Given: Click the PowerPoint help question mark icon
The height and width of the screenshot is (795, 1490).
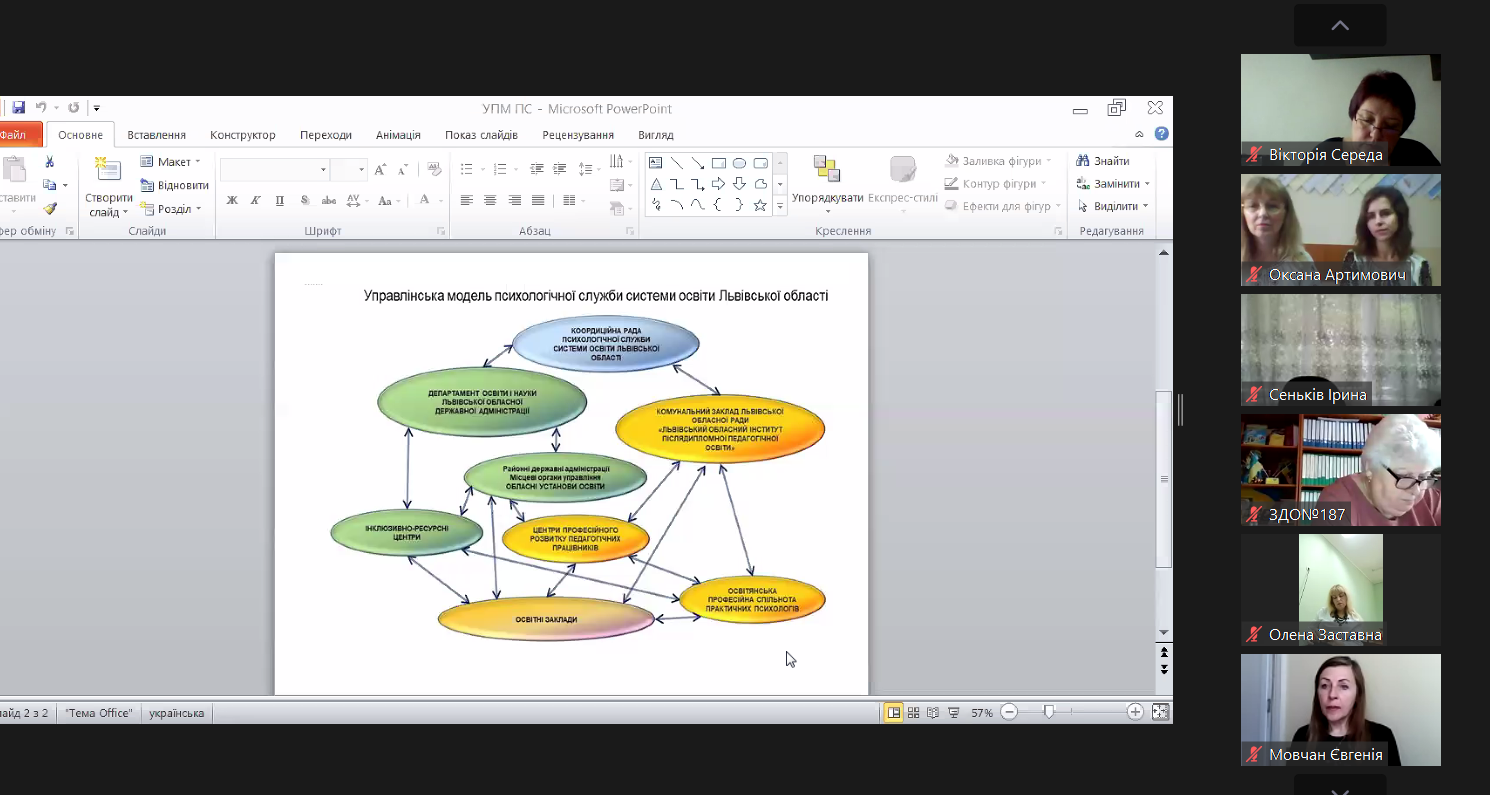Looking at the screenshot, I should [x=1161, y=134].
